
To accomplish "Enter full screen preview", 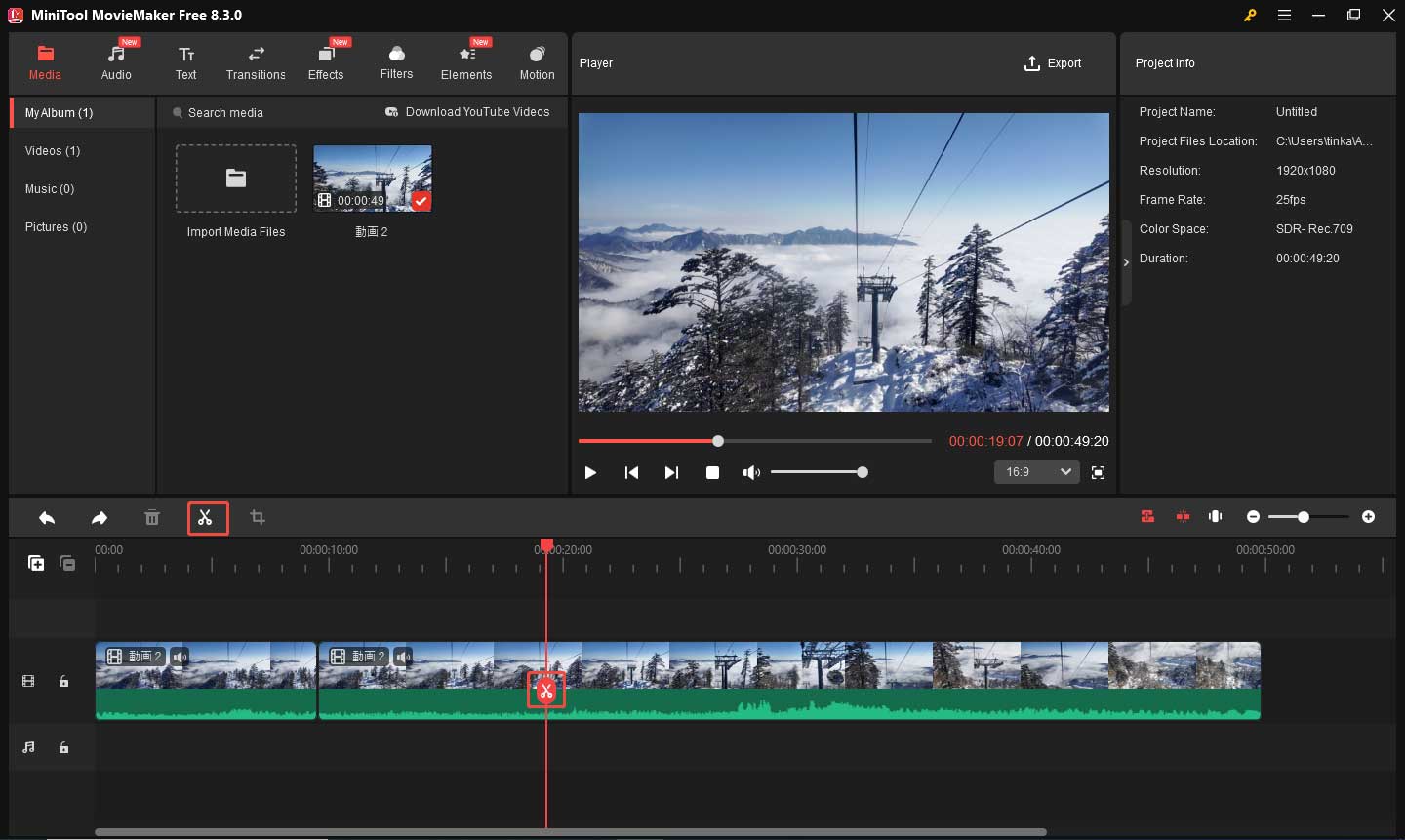I will click(1098, 472).
